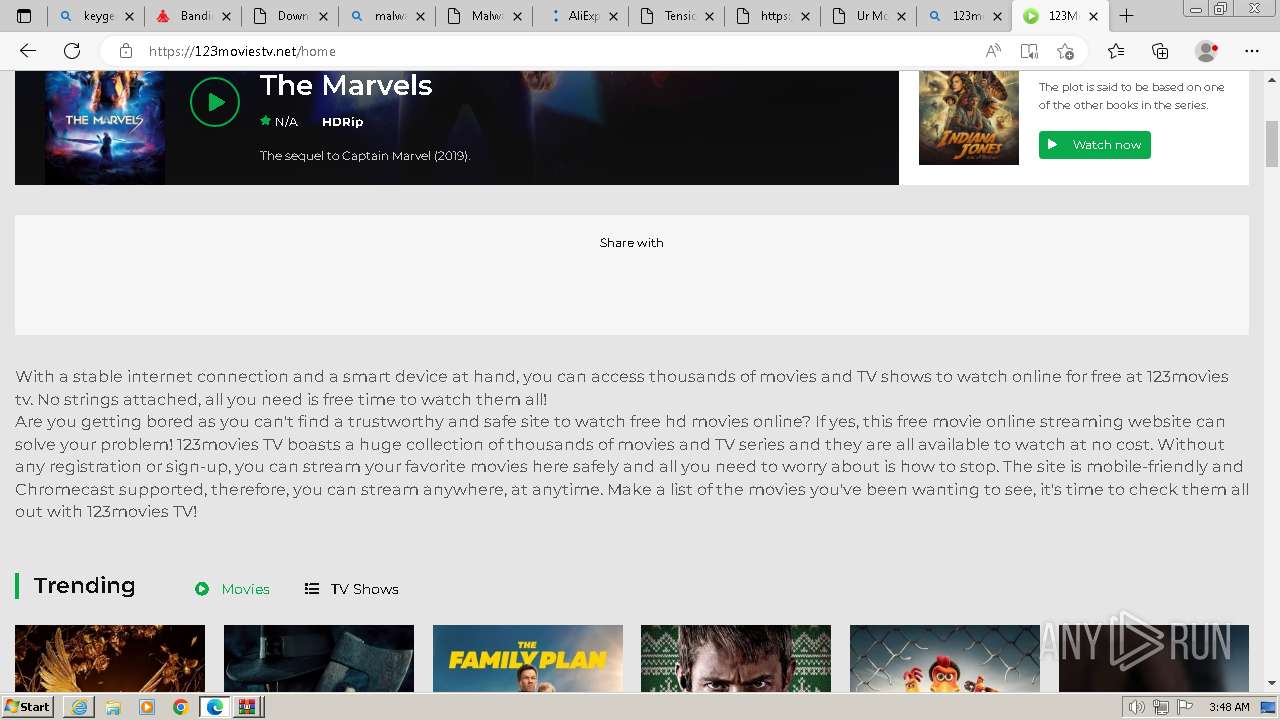Switch to the 'Bandi' tab
The height and width of the screenshot is (720, 1280).
pos(193,16)
